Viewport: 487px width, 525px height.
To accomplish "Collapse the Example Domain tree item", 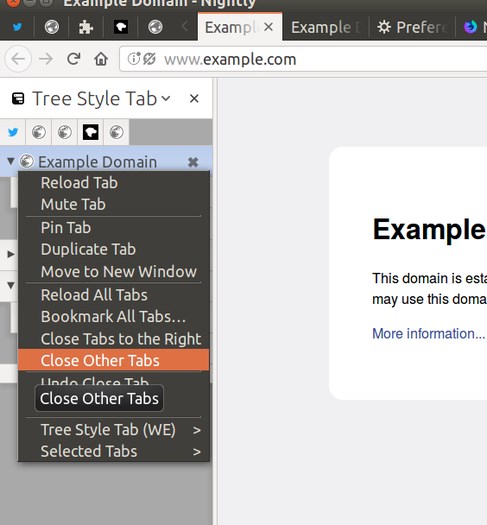I will 11,161.
